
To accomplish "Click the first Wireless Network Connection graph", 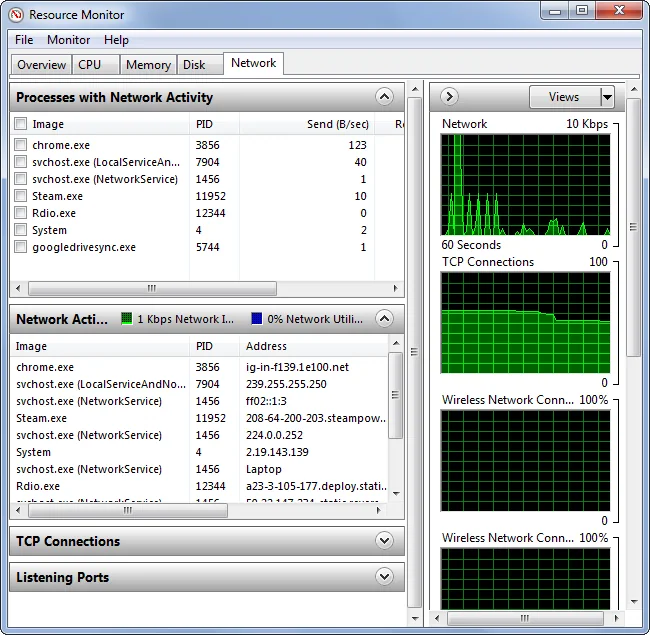I will point(526,460).
